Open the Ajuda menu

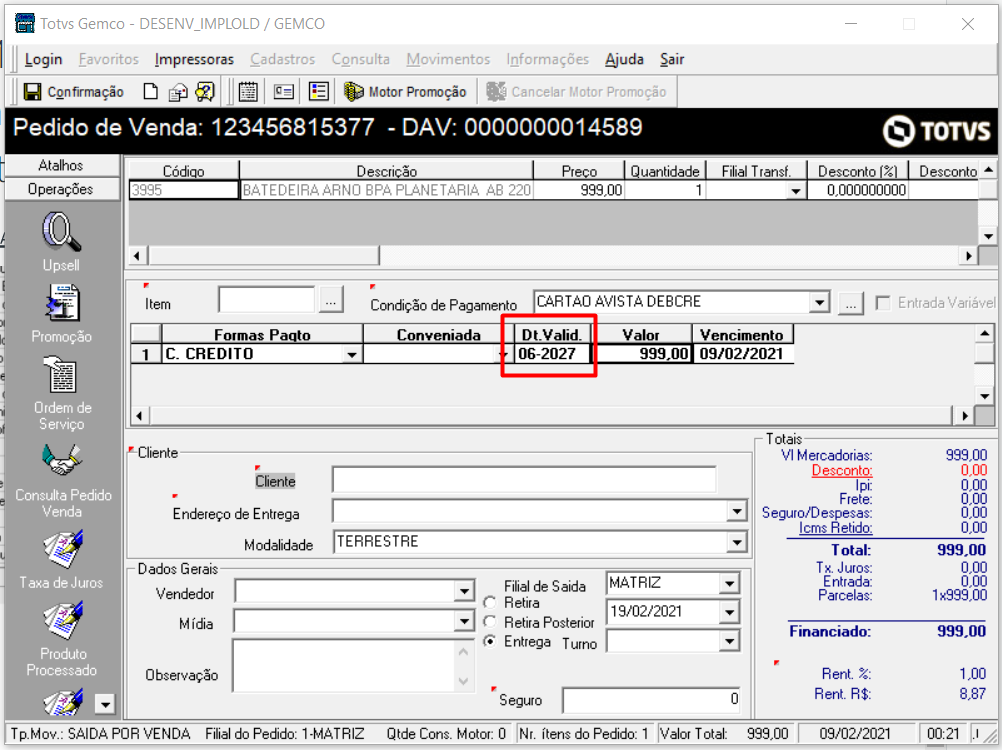[624, 59]
